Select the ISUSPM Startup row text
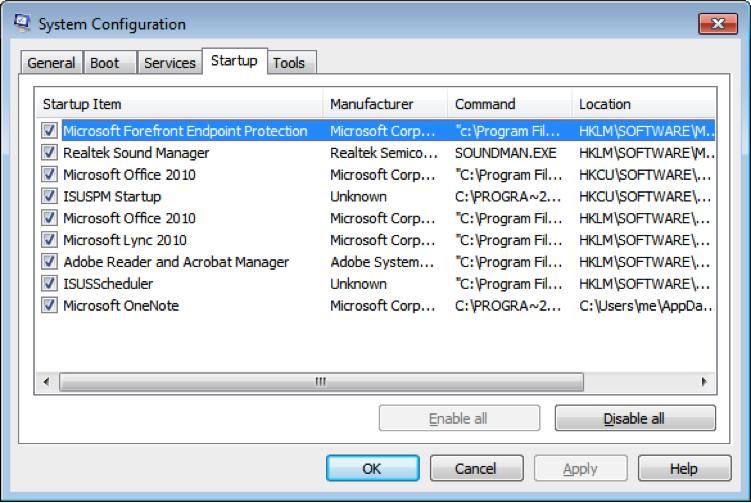The height and width of the screenshot is (503, 751). 112,196
